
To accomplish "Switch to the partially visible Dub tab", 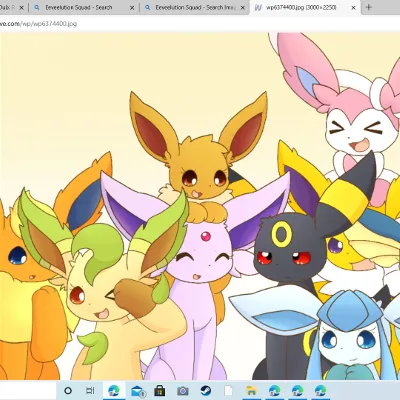I will (13, 7).
